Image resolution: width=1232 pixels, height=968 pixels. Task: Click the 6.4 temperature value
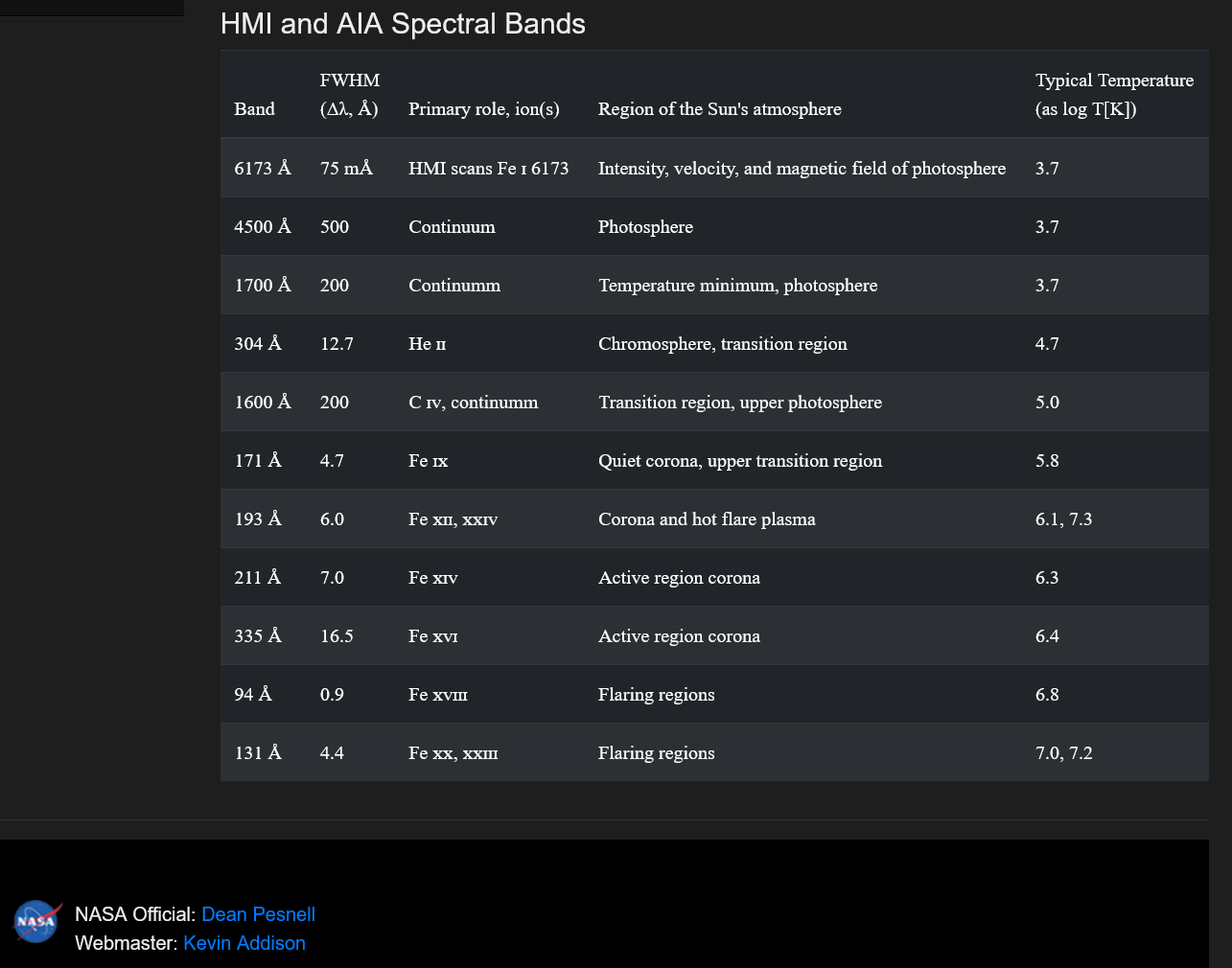(1047, 635)
